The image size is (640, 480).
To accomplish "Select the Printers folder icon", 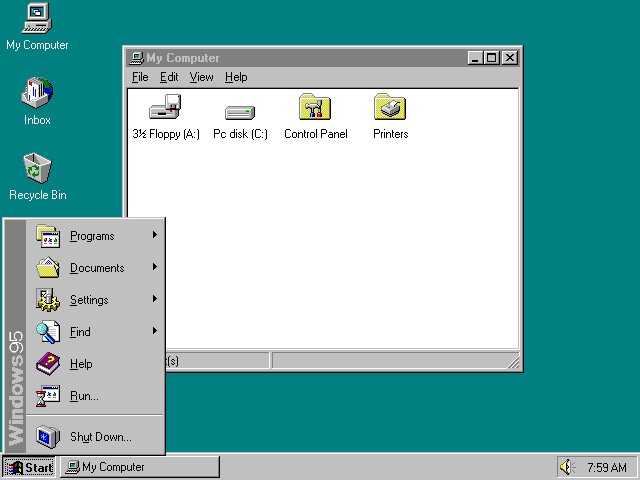I will [x=390, y=108].
